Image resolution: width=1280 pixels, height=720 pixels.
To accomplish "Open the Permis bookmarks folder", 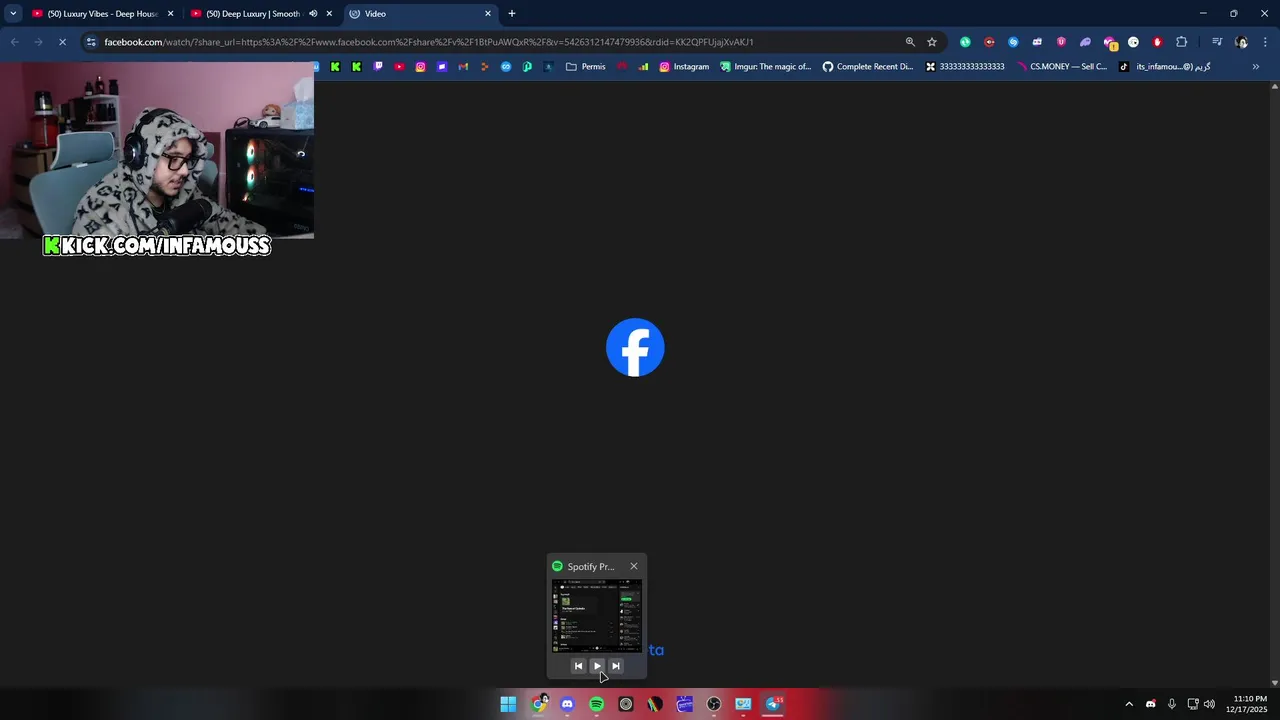I will pyautogui.click(x=586, y=67).
